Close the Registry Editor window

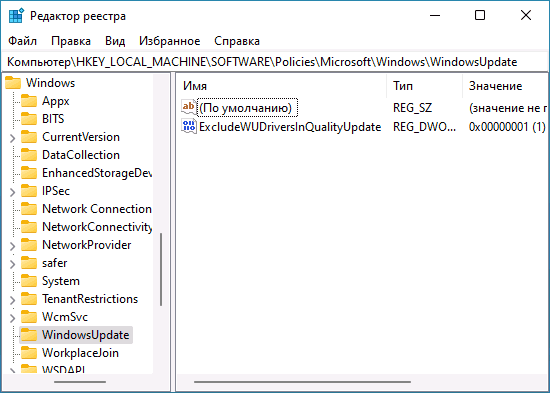tap(525, 15)
